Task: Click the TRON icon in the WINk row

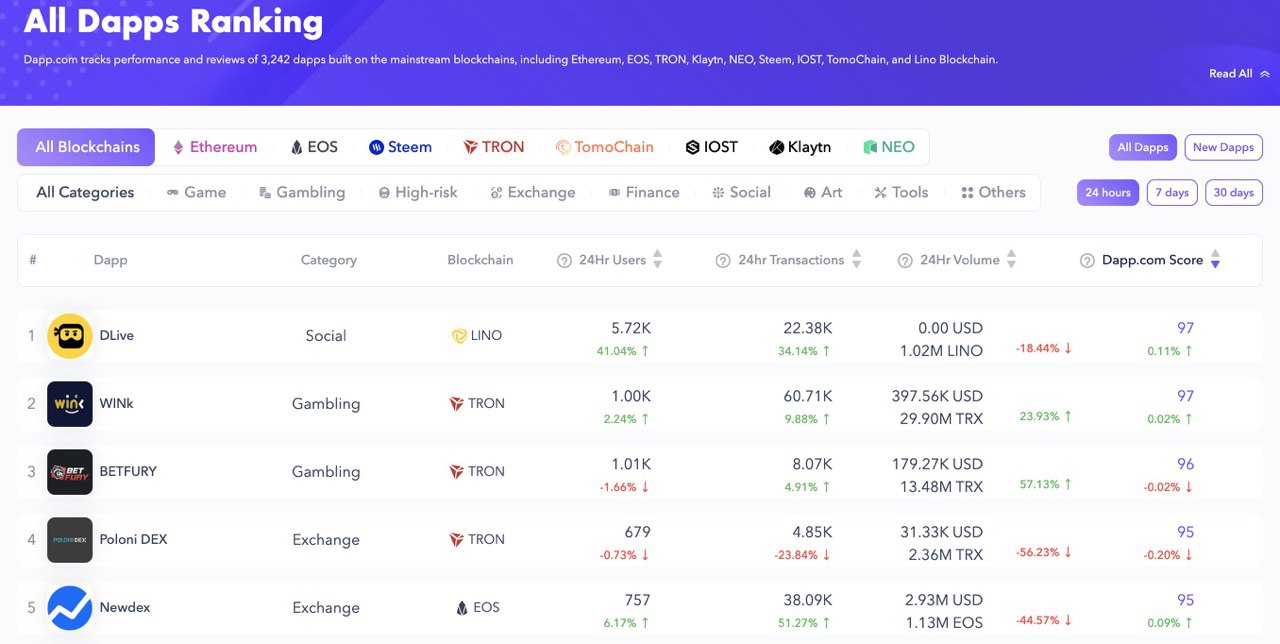Action: [x=457, y=404]
